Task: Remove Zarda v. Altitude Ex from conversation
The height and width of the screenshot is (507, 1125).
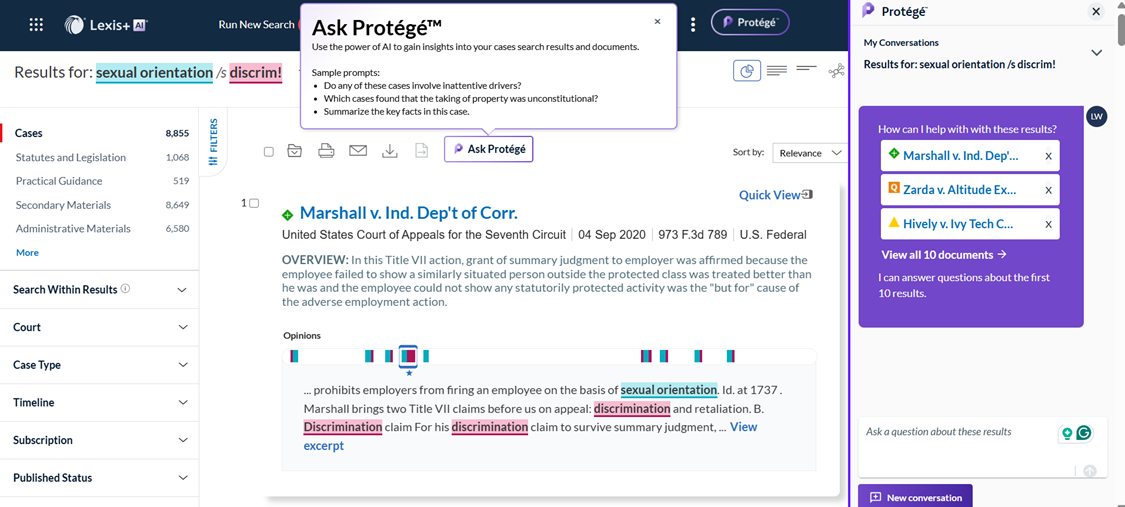Action: pyautogui.click(x=1048, y=190)
